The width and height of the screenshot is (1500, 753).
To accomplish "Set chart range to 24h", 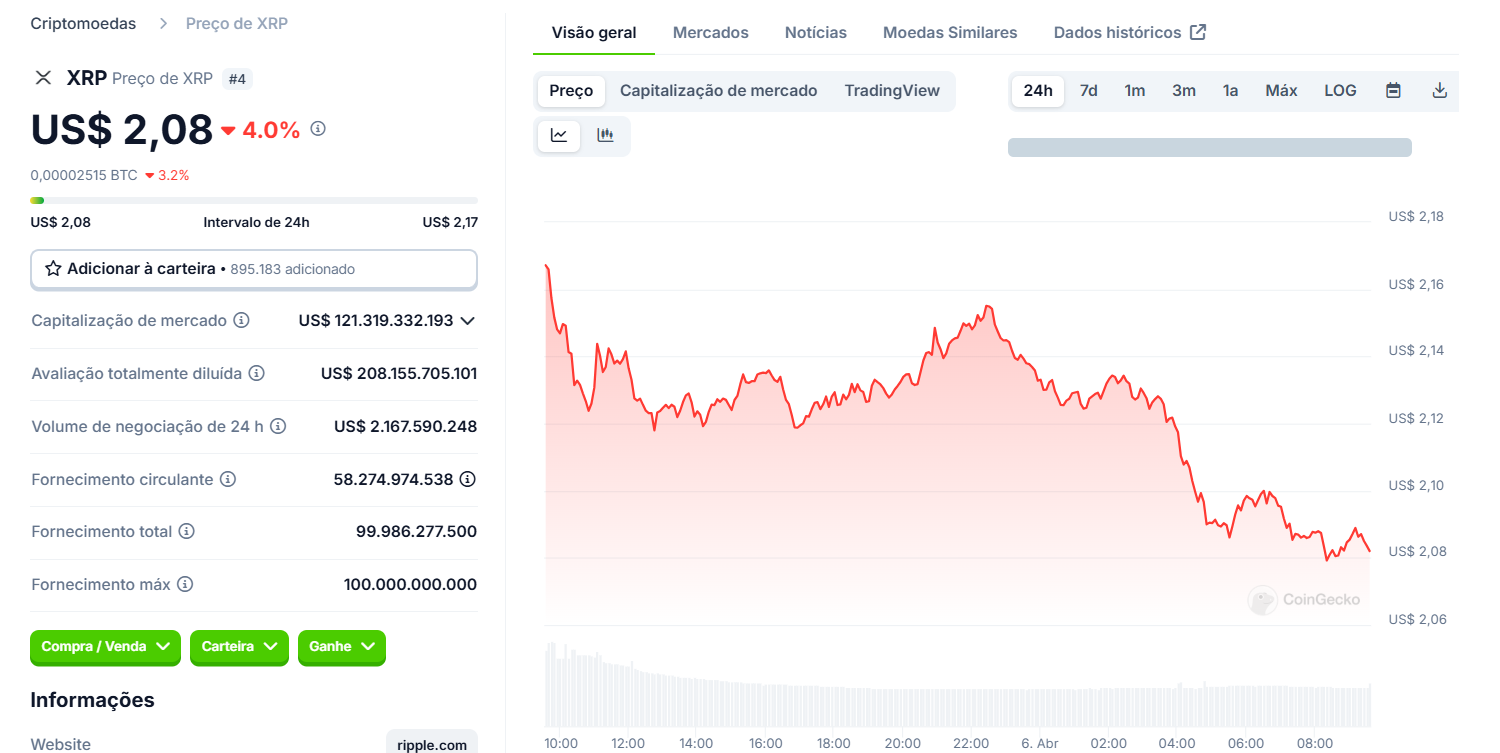I will 1038,91.
